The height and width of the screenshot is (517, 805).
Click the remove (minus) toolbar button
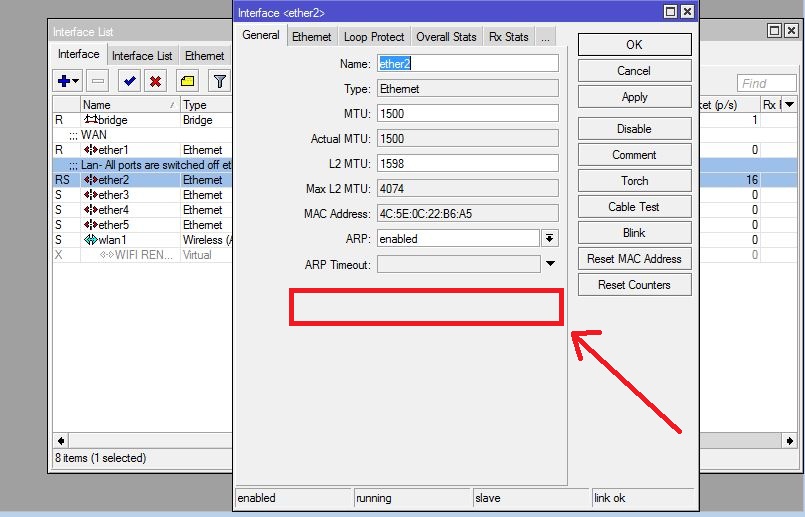[x=98, y=81]
